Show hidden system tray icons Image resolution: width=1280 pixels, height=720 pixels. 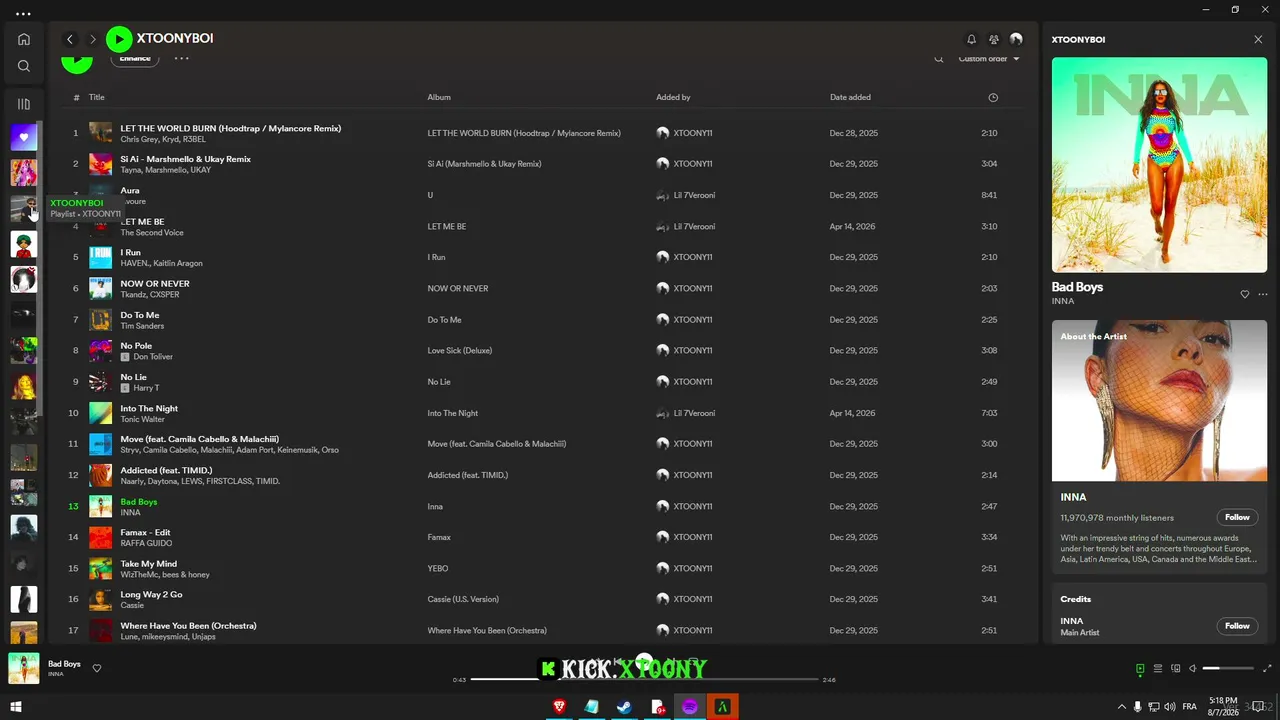1122,707
